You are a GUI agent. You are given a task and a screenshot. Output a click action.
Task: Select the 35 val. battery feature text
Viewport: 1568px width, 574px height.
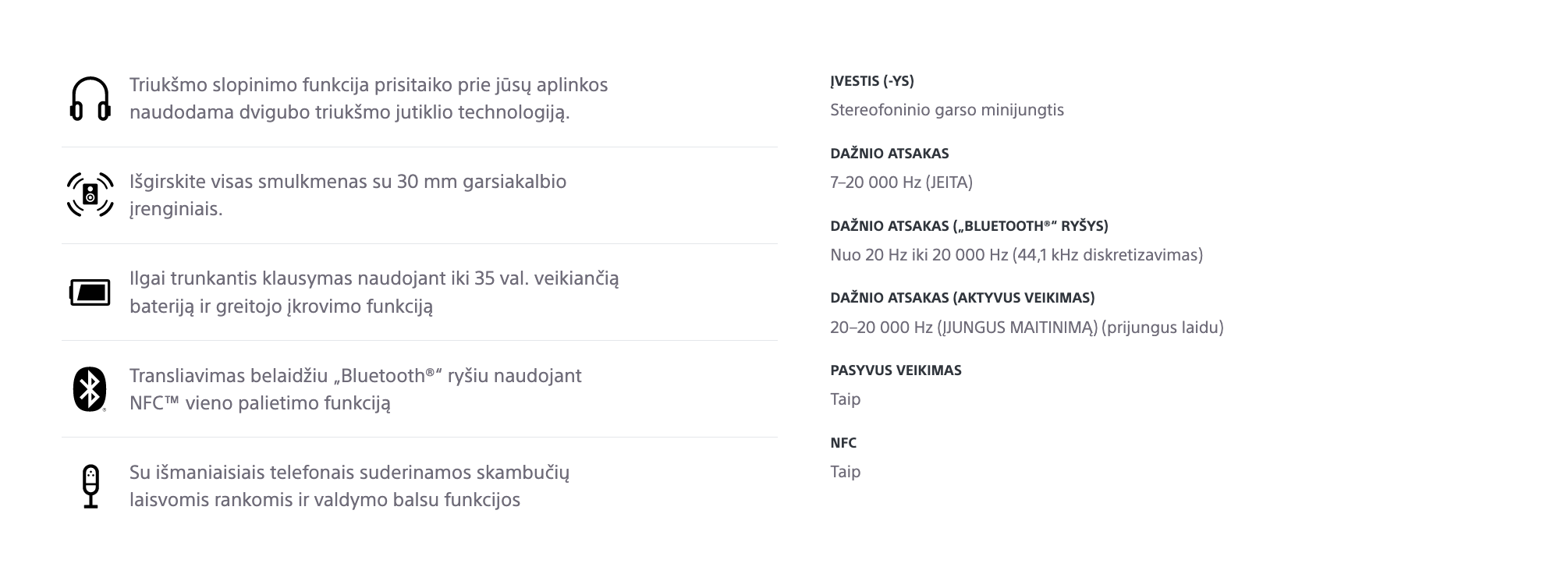374,292
